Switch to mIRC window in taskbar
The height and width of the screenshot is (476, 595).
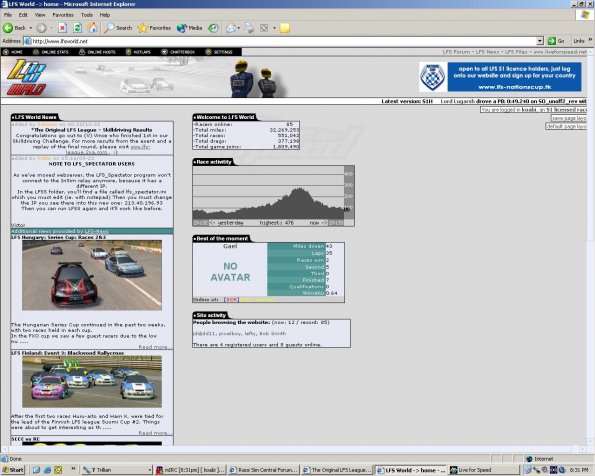pyautogui.click(x=190, y=470)
